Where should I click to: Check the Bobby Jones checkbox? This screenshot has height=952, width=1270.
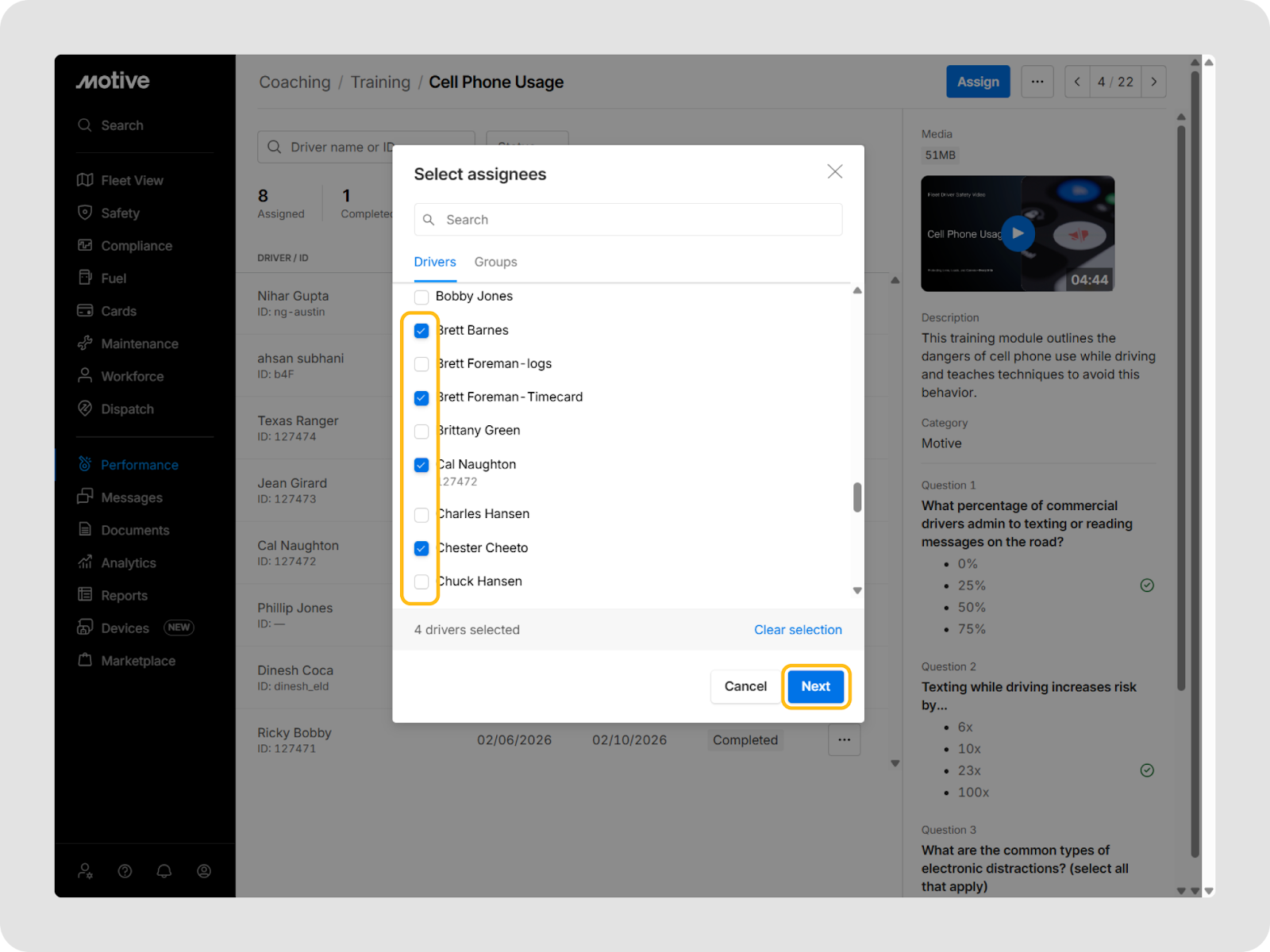pyautogui.click(x=421, y=297)
